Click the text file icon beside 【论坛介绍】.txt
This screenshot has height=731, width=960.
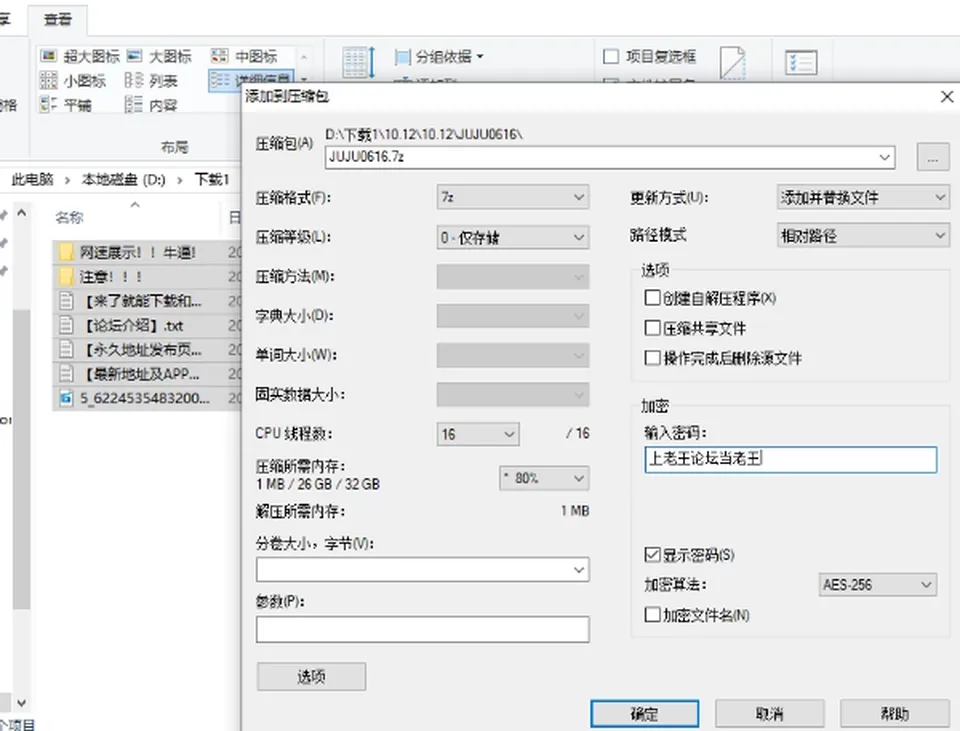click(67, 325)
